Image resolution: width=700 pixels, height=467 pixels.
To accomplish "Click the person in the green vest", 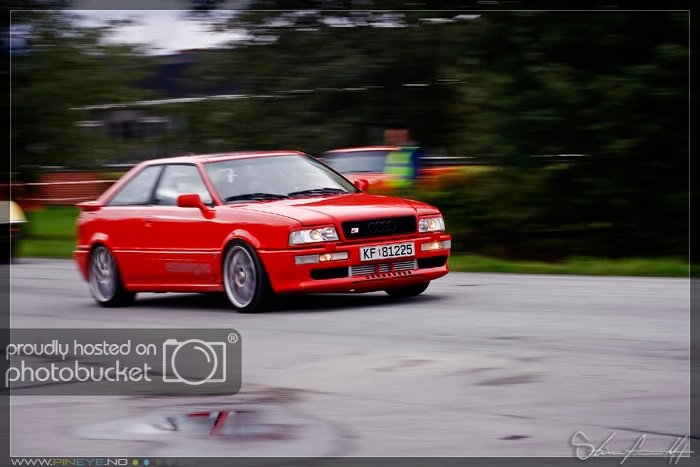I will [400, 160].
